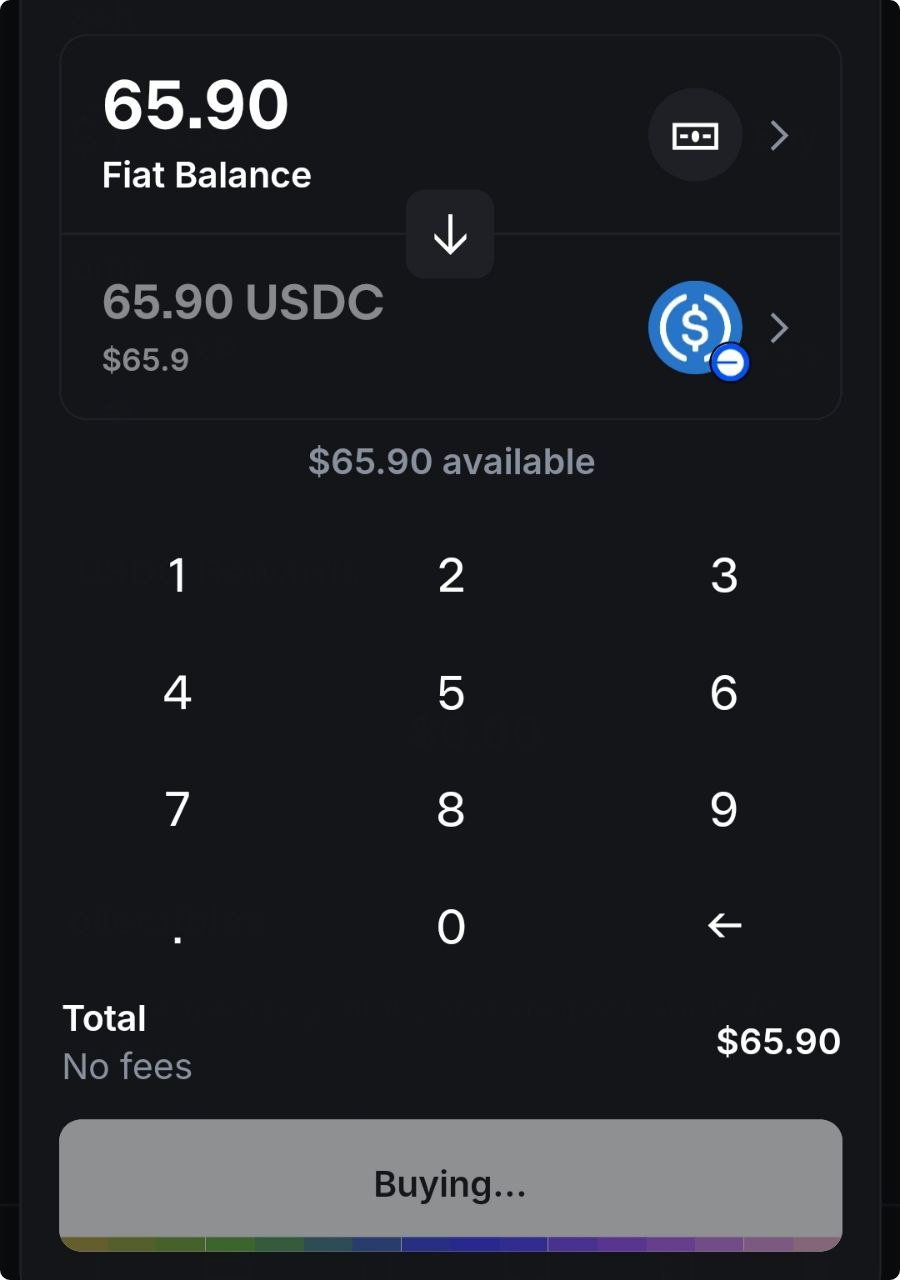Swap direction using the down arrow button
Screen dimensions: 900x1280
450,234
